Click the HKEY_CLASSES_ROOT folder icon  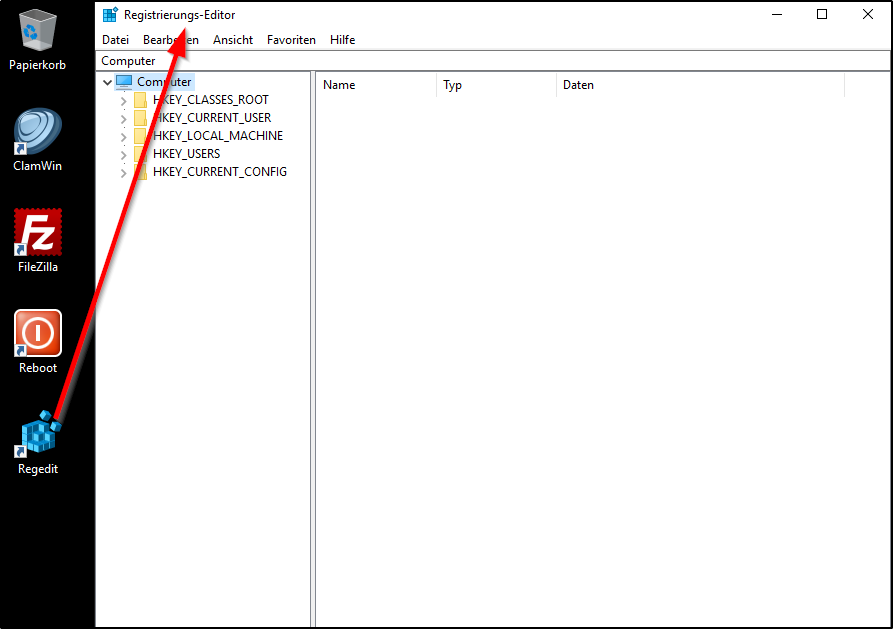click(x=140, y=100)
